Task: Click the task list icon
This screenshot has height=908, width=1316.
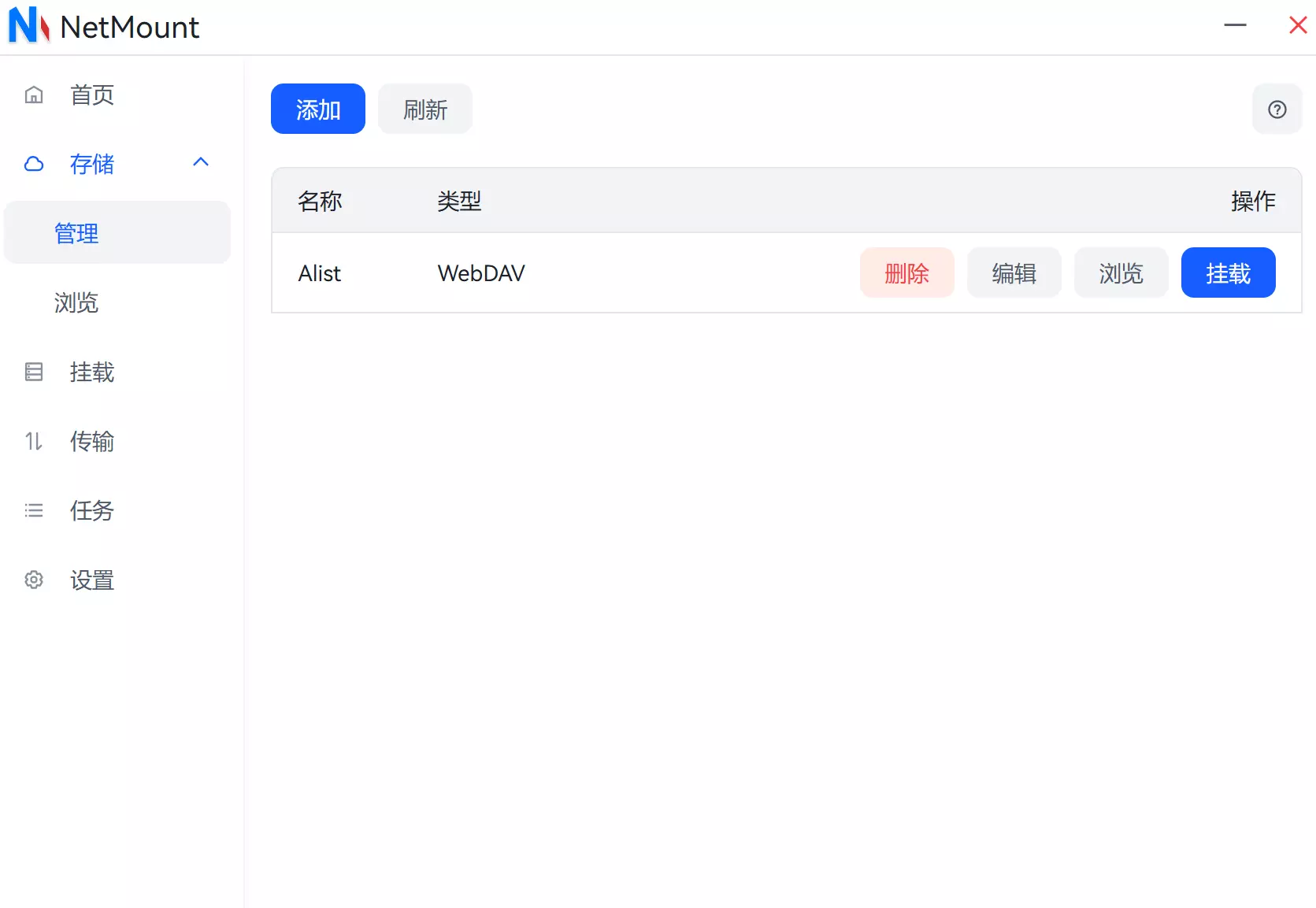Action: [x=34, y=511]
